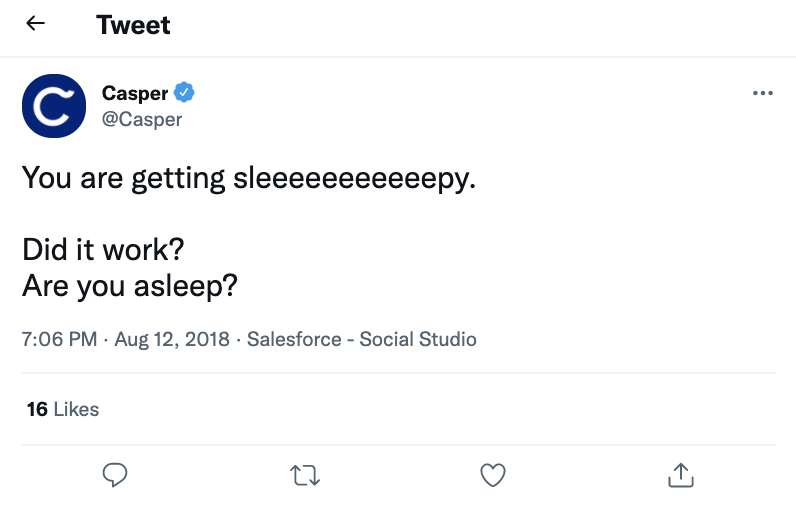Screen dimensions: 796x506
Task: Share the tweet via the share icon
Action: [x=680, y=474]
